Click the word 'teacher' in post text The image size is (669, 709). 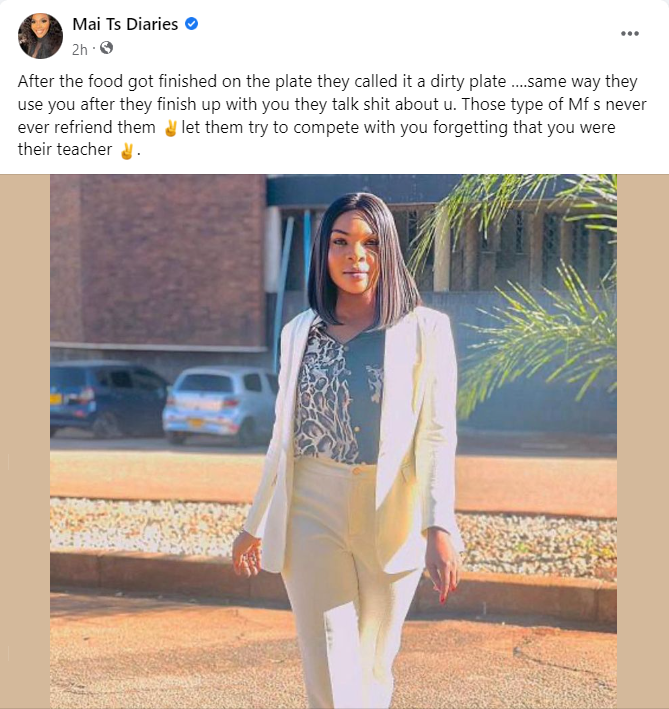coord(86,150)
